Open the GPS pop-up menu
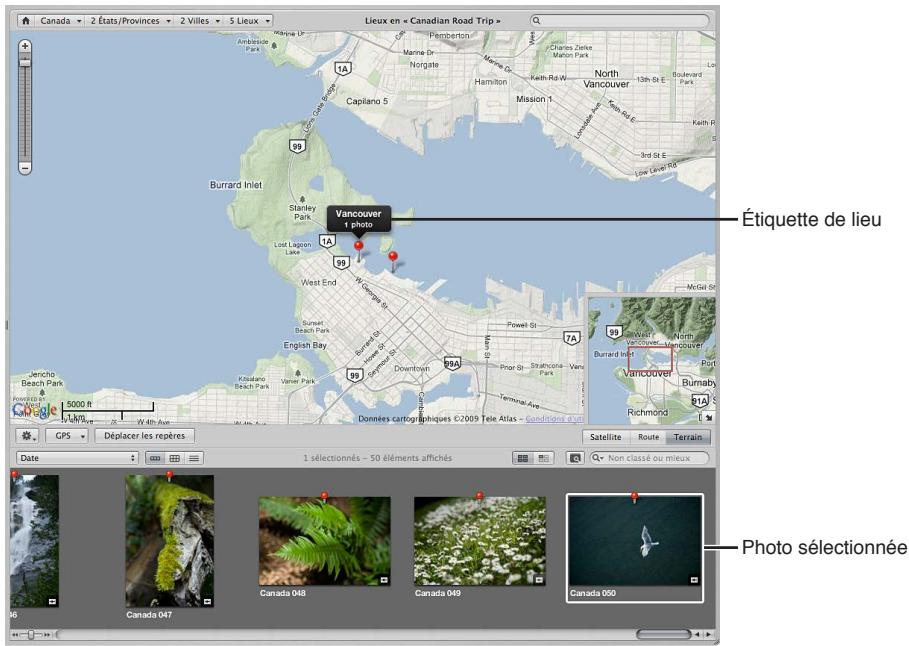The image size is (909, 646). [67, 435]
